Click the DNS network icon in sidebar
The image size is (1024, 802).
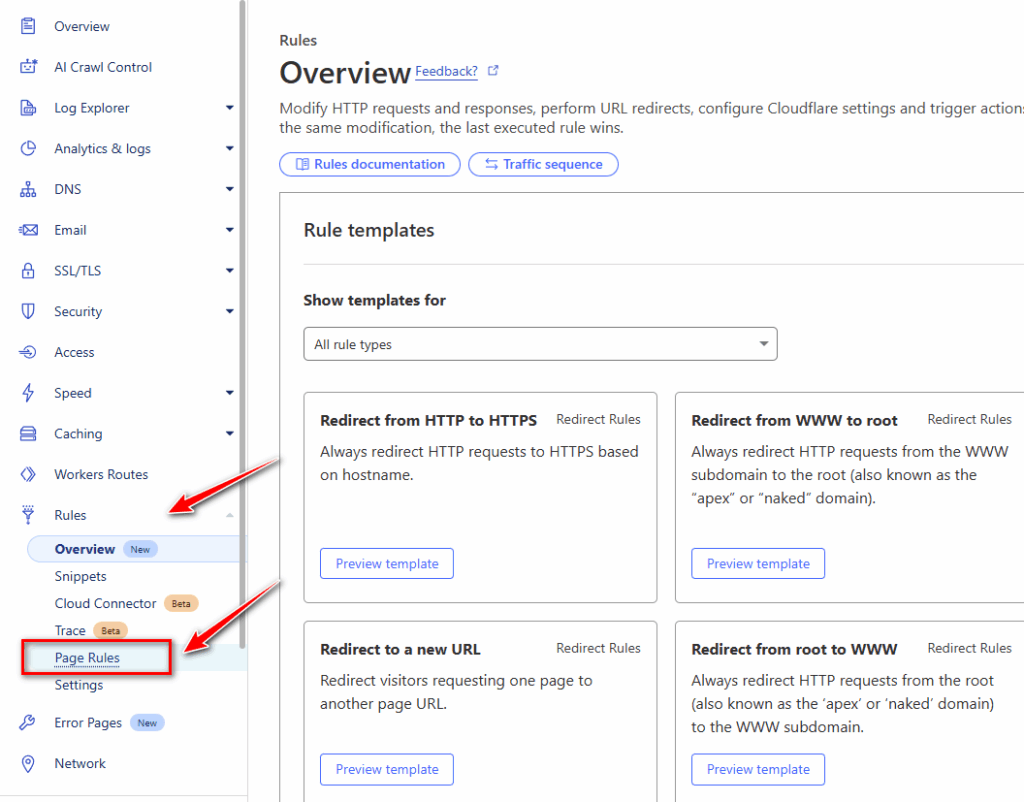(29, 189)
